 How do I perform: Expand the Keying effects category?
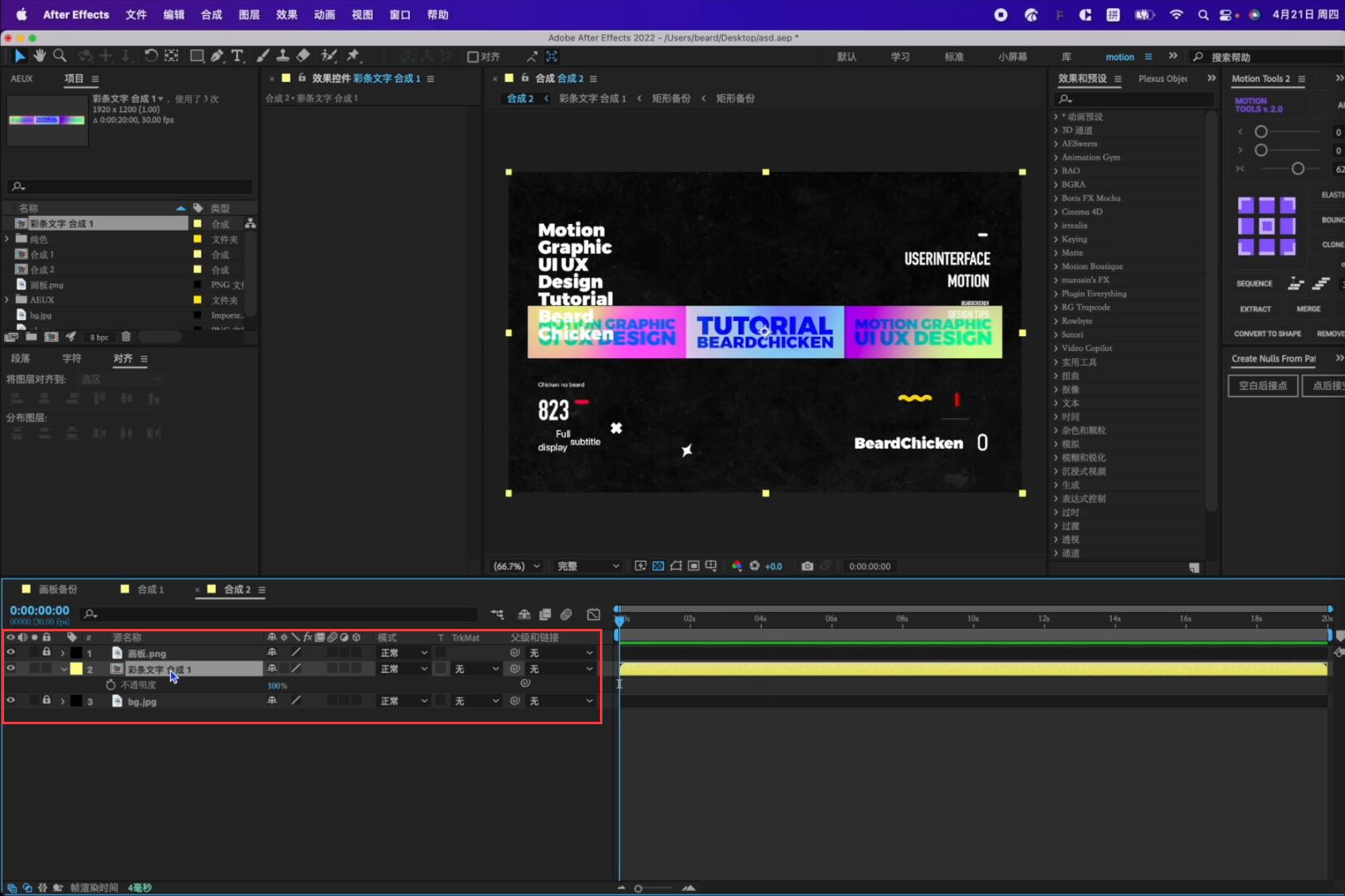pyautogui.click(x=1055, y=239)
